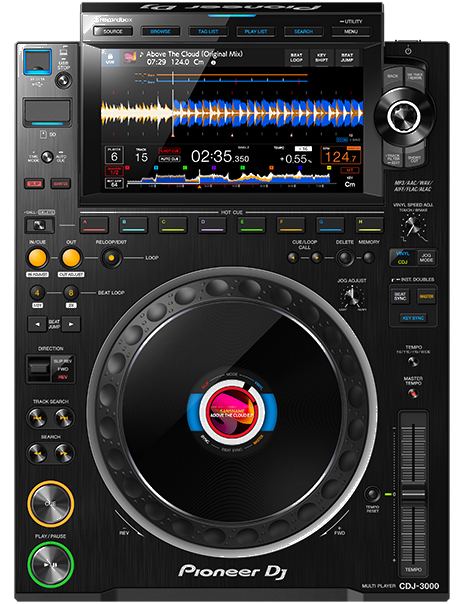This screenshot has height=604, width=464.
Task: Cycle the TEMPO range button
Action: click(x=413, y=362)
